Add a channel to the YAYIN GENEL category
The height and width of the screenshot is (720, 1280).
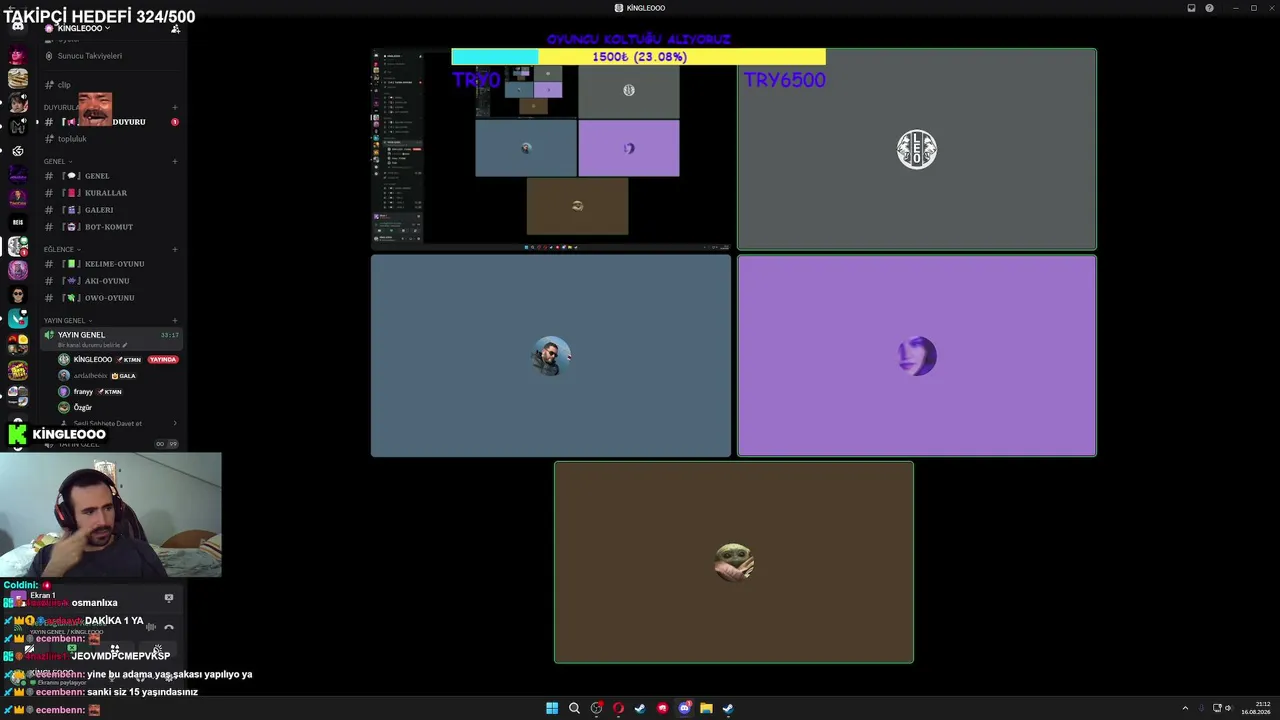(175, 321)
